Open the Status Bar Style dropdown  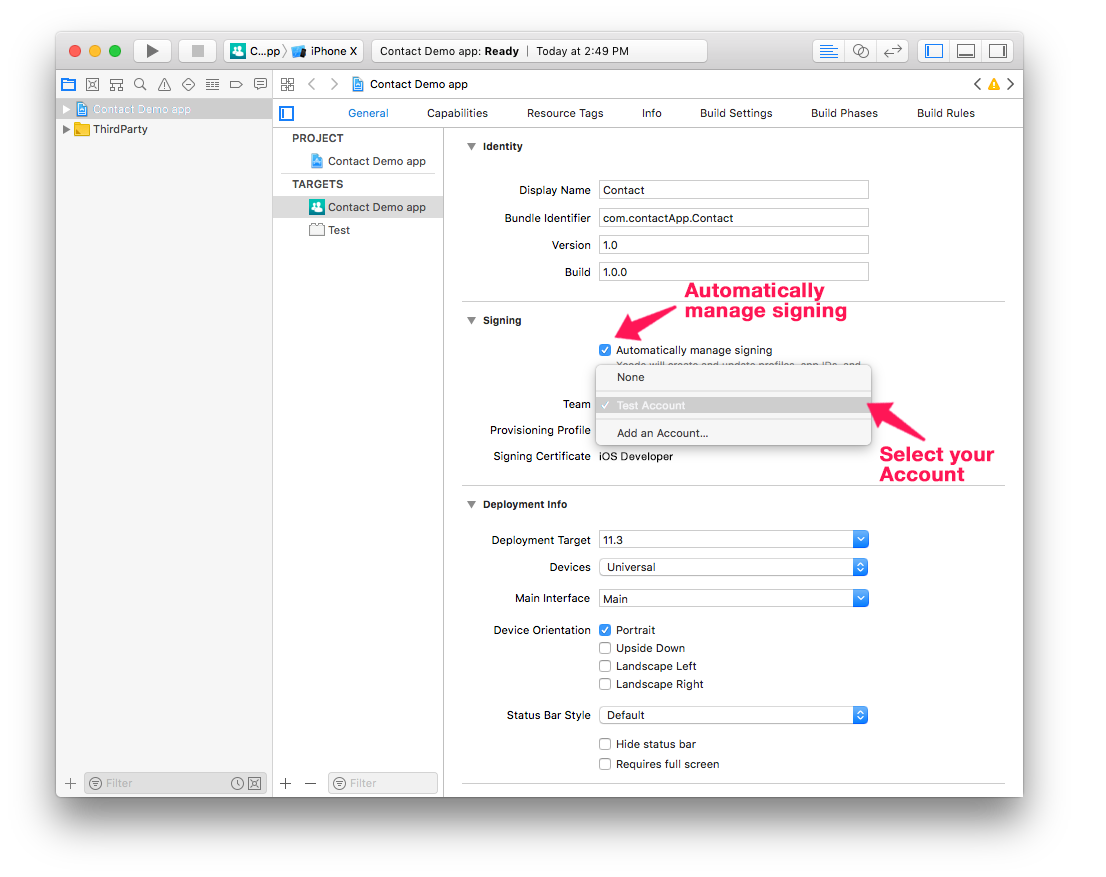click(734, 715)
